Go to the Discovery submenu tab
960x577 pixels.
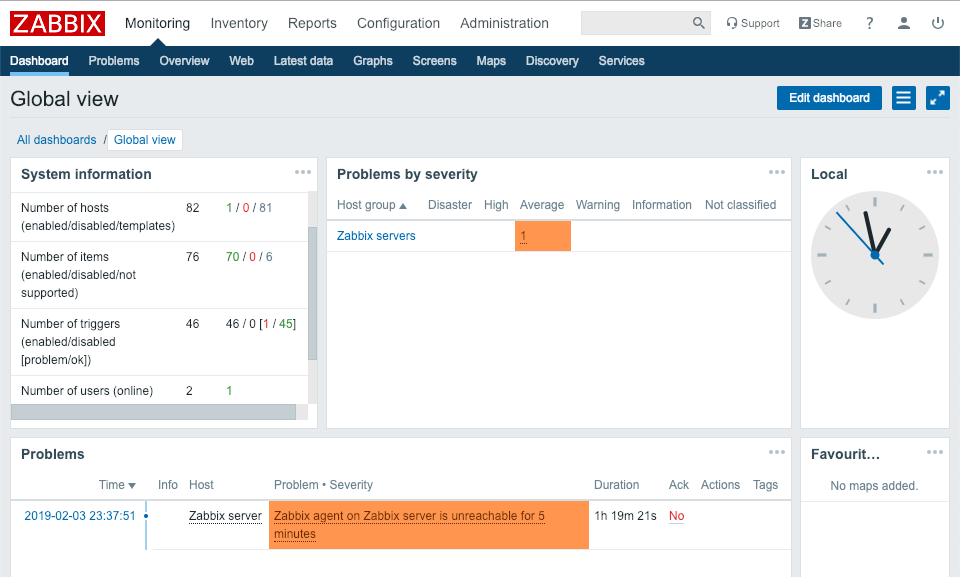[552, 61]
